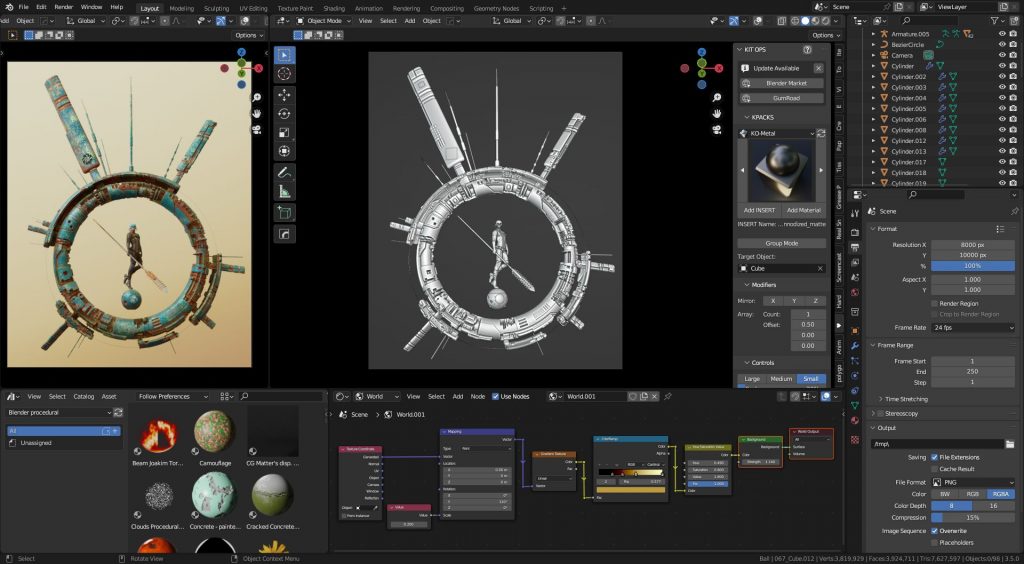This screenshot has width=1024, height=564.
Task: Activate the Cursor tool
Action: pos(284,74)
